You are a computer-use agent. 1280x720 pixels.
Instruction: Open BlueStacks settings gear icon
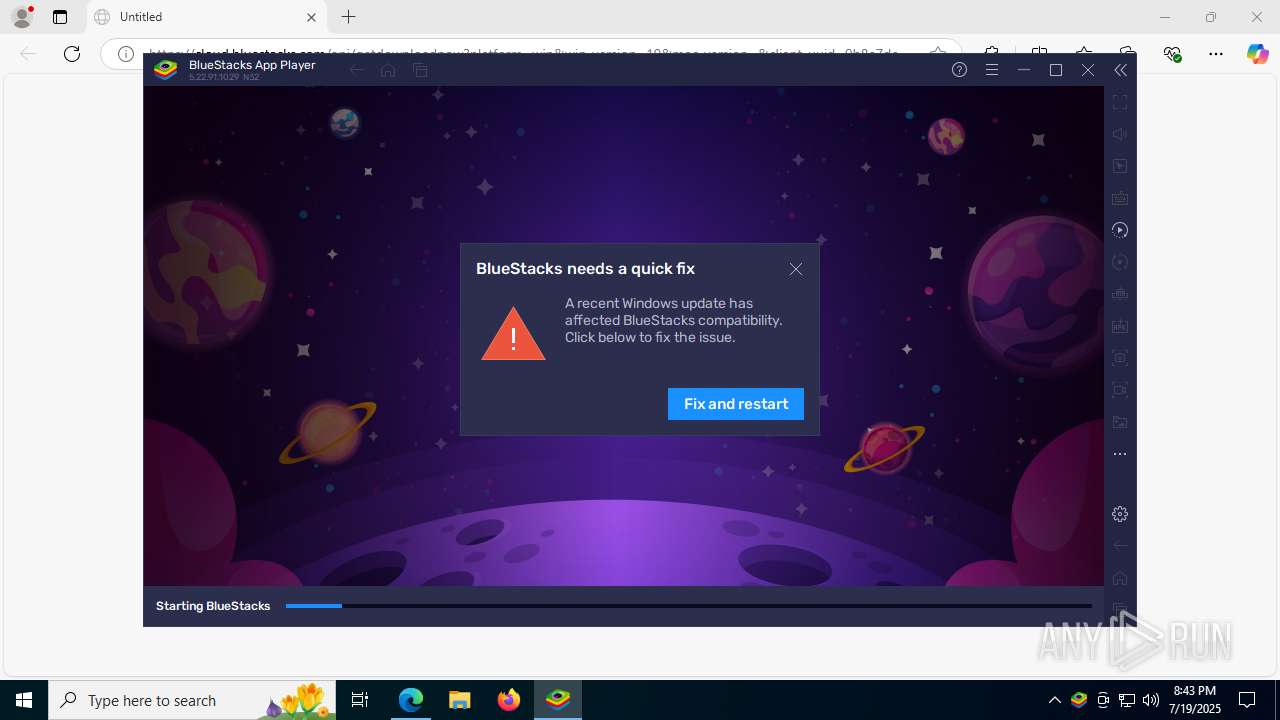tap(1120, 514)
